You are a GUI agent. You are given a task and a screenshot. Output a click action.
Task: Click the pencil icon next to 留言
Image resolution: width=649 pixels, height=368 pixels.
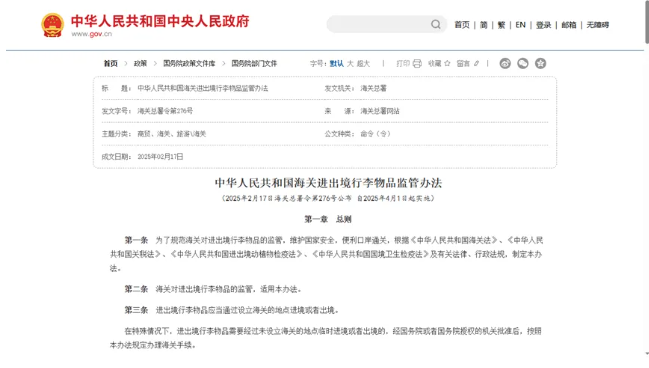(476, 63)
